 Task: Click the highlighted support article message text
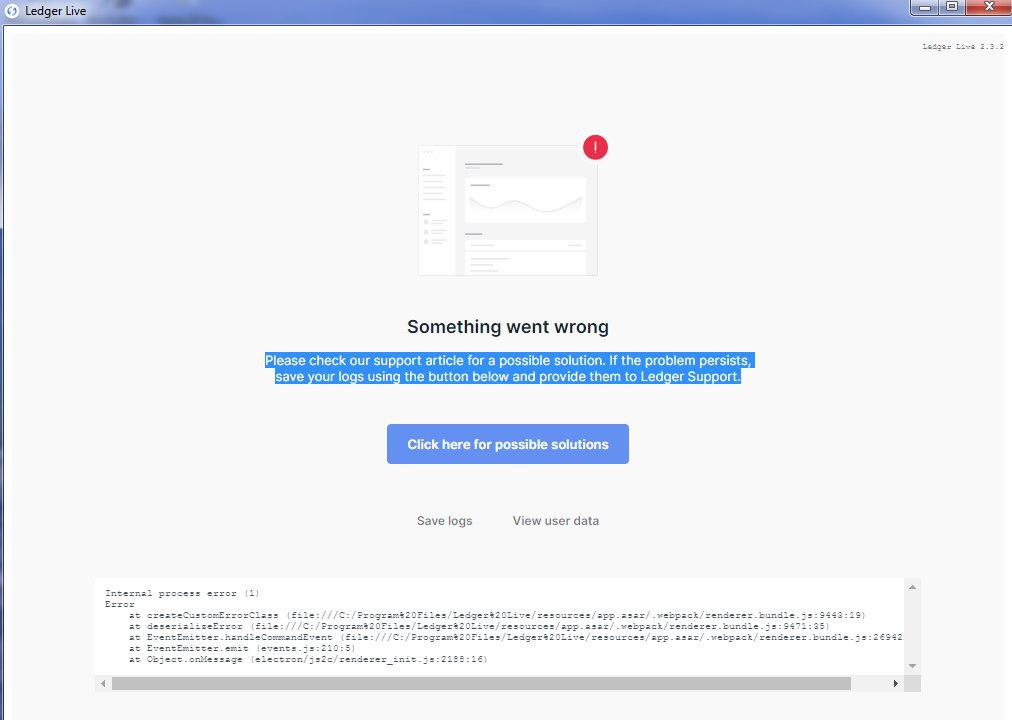pos(509,368)
